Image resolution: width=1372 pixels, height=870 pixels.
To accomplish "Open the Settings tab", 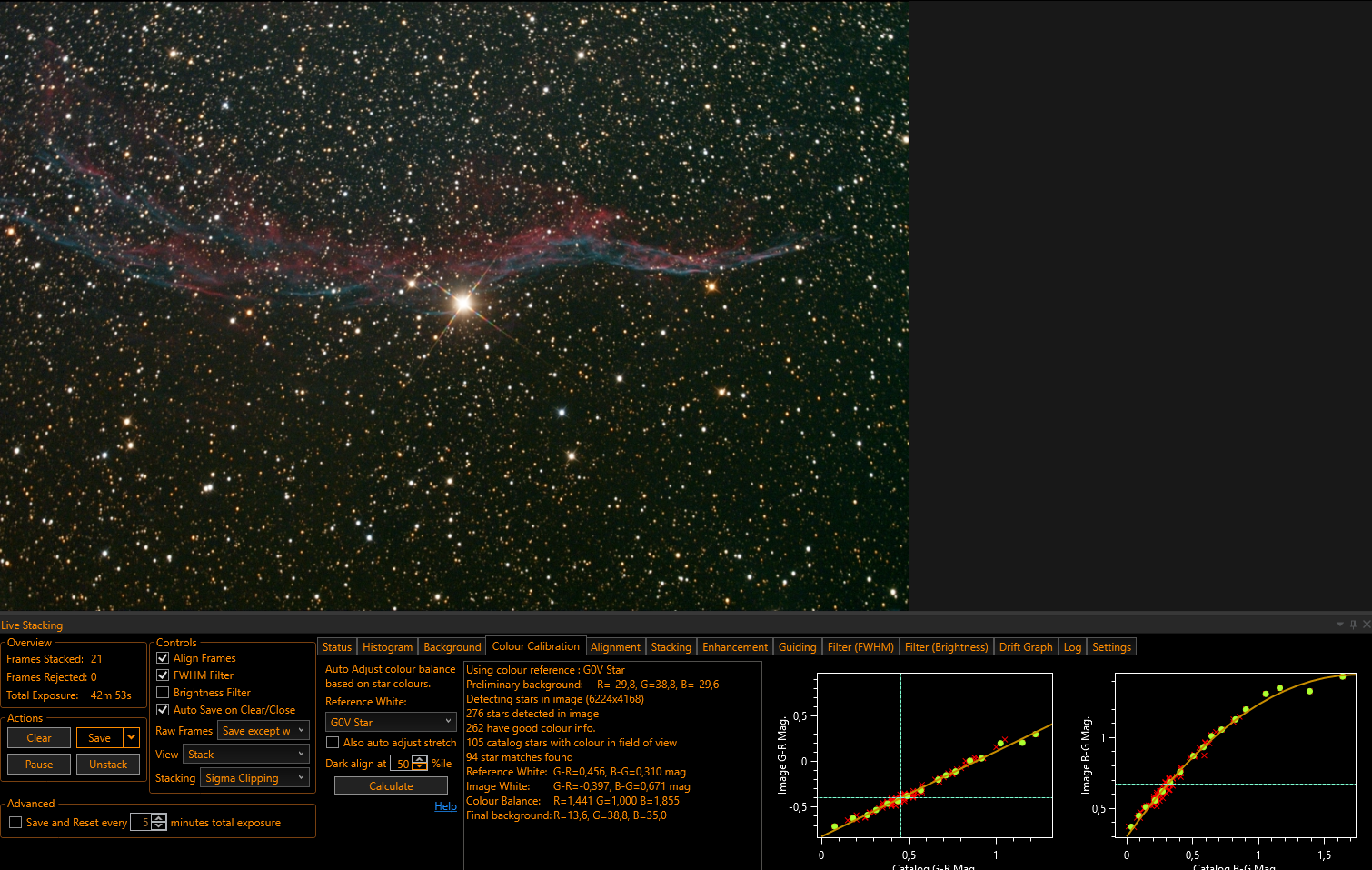I will click(1111, 647).
